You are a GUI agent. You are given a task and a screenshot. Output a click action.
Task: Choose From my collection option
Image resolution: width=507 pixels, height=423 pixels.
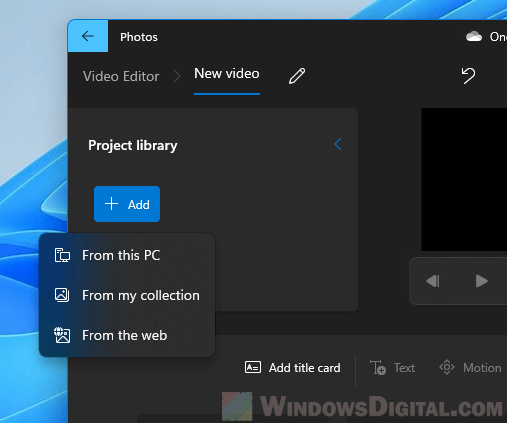pyautogui.click(x=127, y=295)
